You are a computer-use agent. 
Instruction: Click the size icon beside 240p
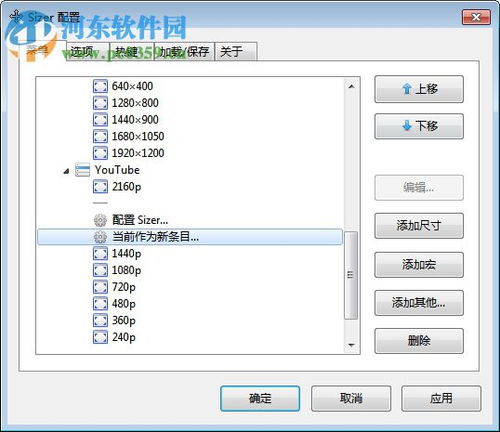[x=100, y=337]
